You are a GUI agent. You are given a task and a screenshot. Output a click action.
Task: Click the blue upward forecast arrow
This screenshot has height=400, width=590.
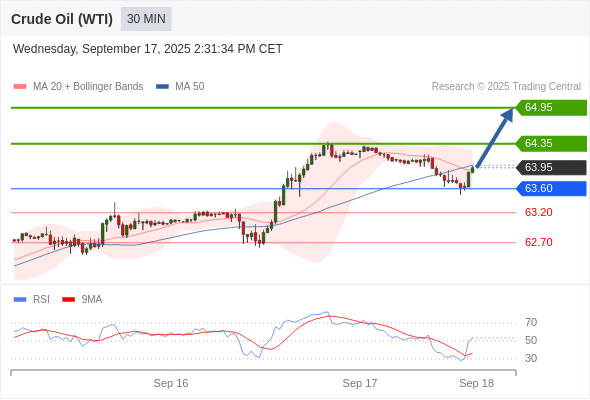point(494,138)
